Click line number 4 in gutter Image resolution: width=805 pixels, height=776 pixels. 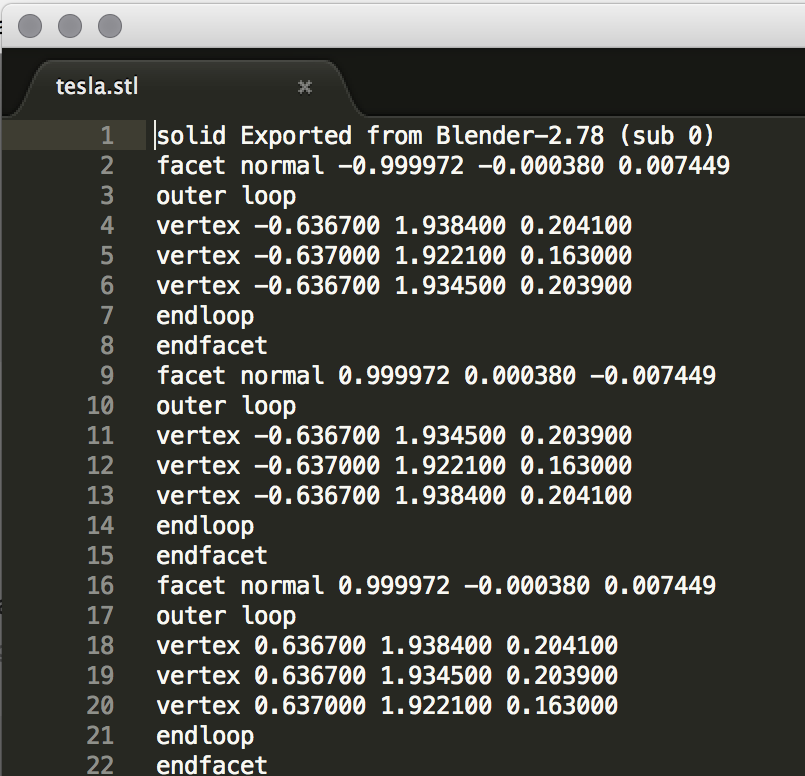pyautogui.click(x=107, y=226)
